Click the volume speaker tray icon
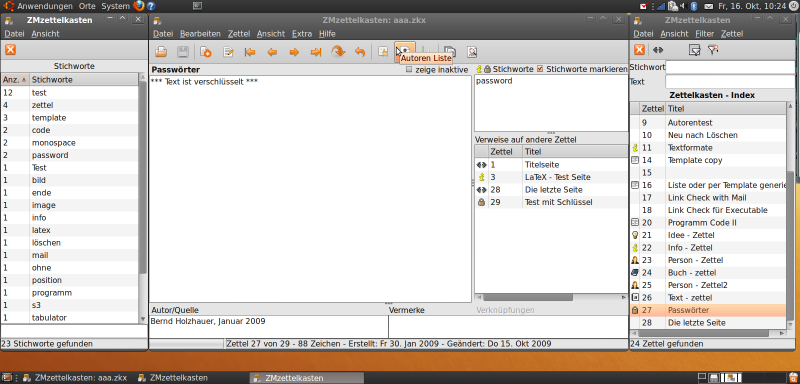The width and height of the screenshot is (800, 384). click(683, 6)
